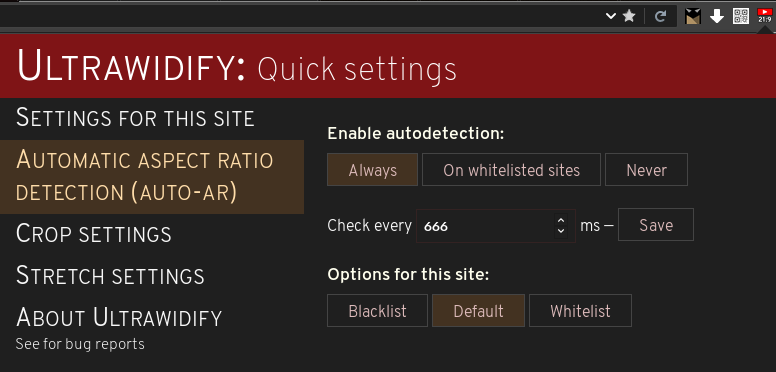776x372 pixels.
Task: Enable autodetection On whitelisted sites
Action: click(x=511, y=170)
